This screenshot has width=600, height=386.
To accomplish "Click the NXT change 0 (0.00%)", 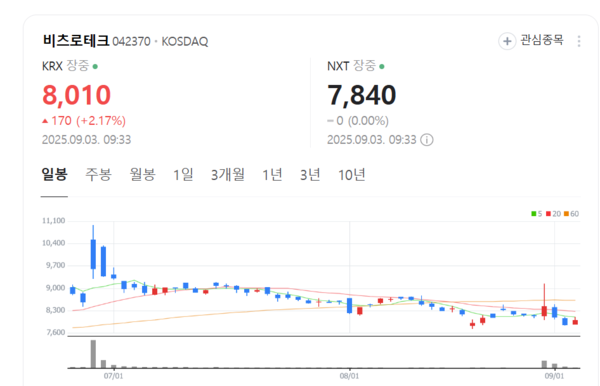I will (358, 121).
